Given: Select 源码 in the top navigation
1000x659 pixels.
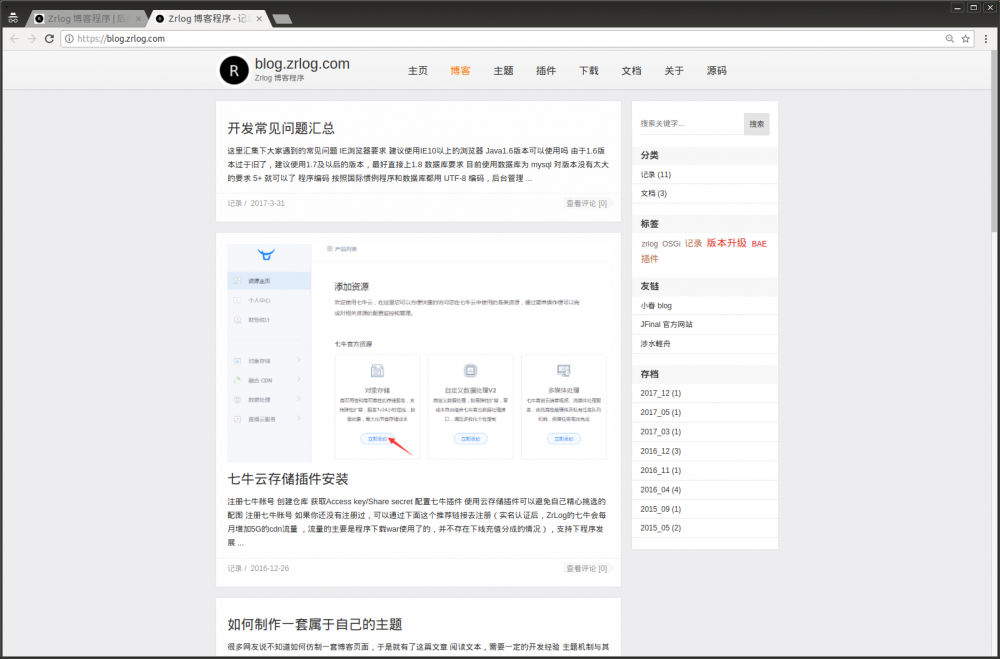Looking at the screenshot, I should [716, 71].
